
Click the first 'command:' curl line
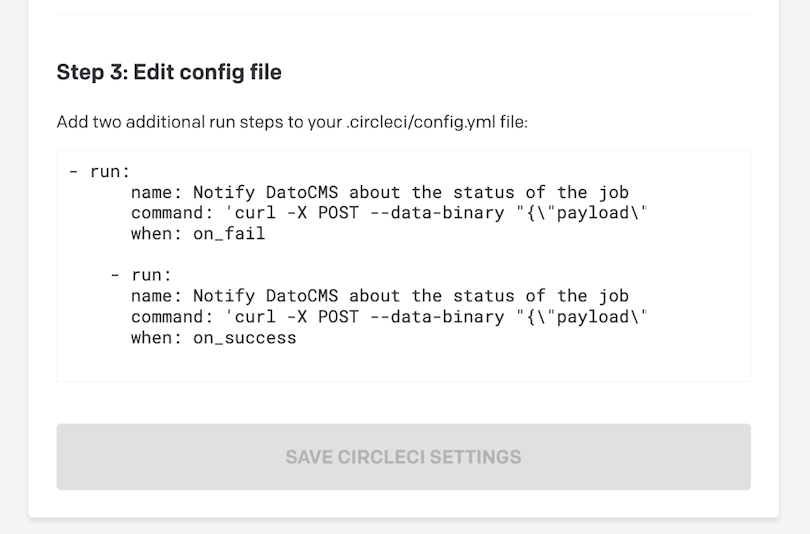coord(389,213)
